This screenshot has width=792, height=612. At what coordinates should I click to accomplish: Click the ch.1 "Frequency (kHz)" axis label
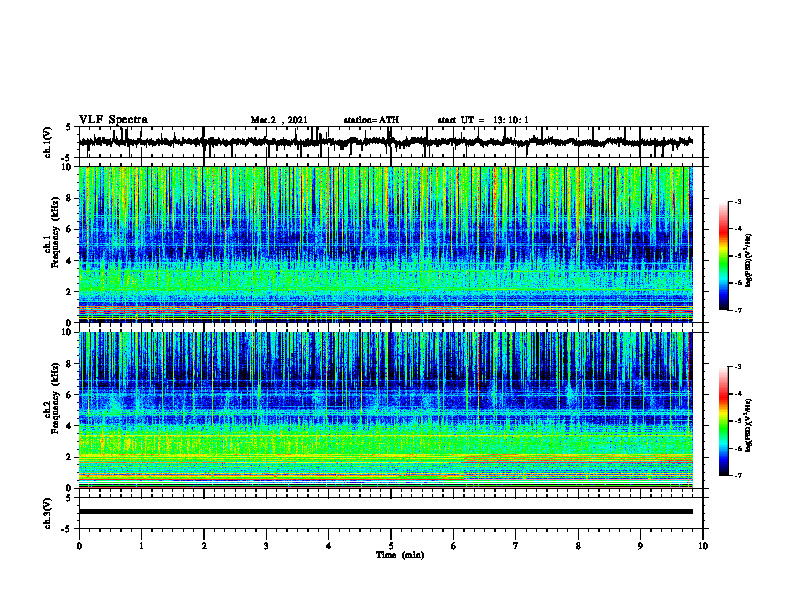tap(55, 233)
